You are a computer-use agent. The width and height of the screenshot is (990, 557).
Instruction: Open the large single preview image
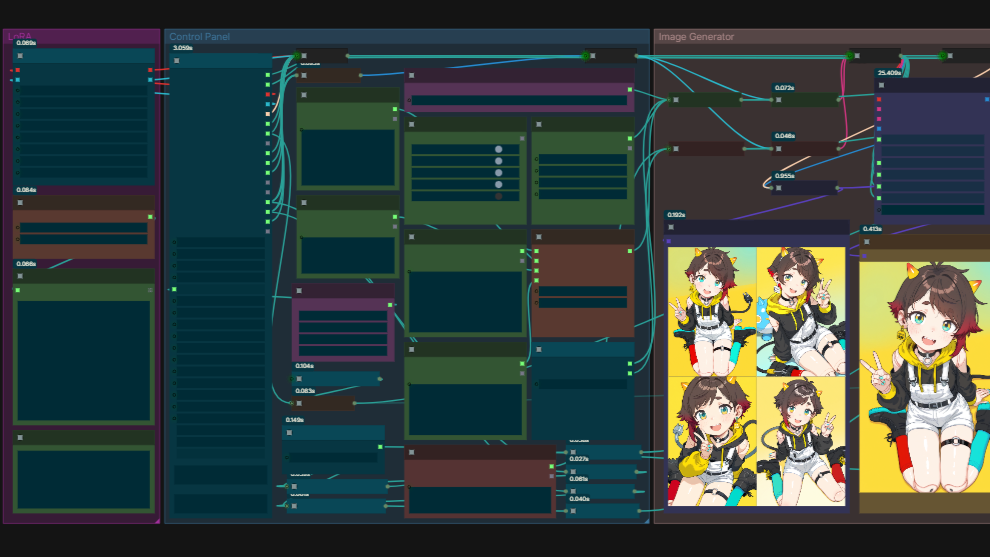tap(924, 378)
